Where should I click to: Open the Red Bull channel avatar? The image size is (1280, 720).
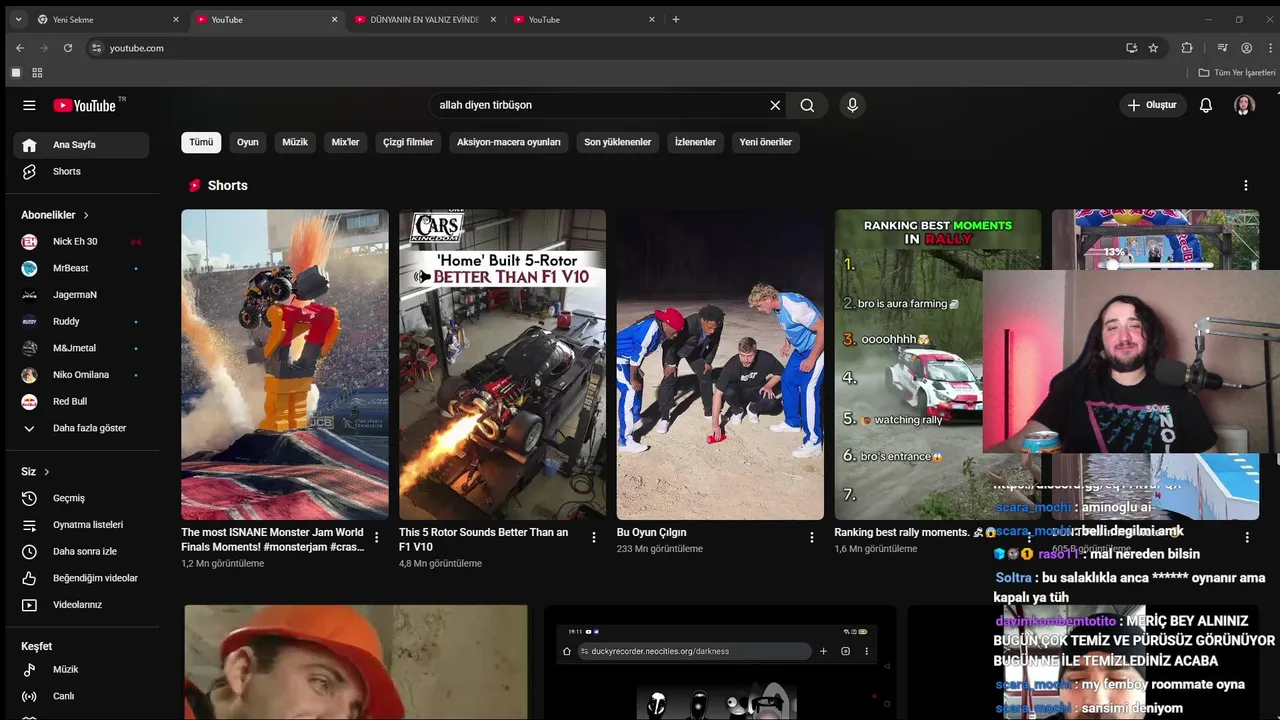click(x=30, y=402)
